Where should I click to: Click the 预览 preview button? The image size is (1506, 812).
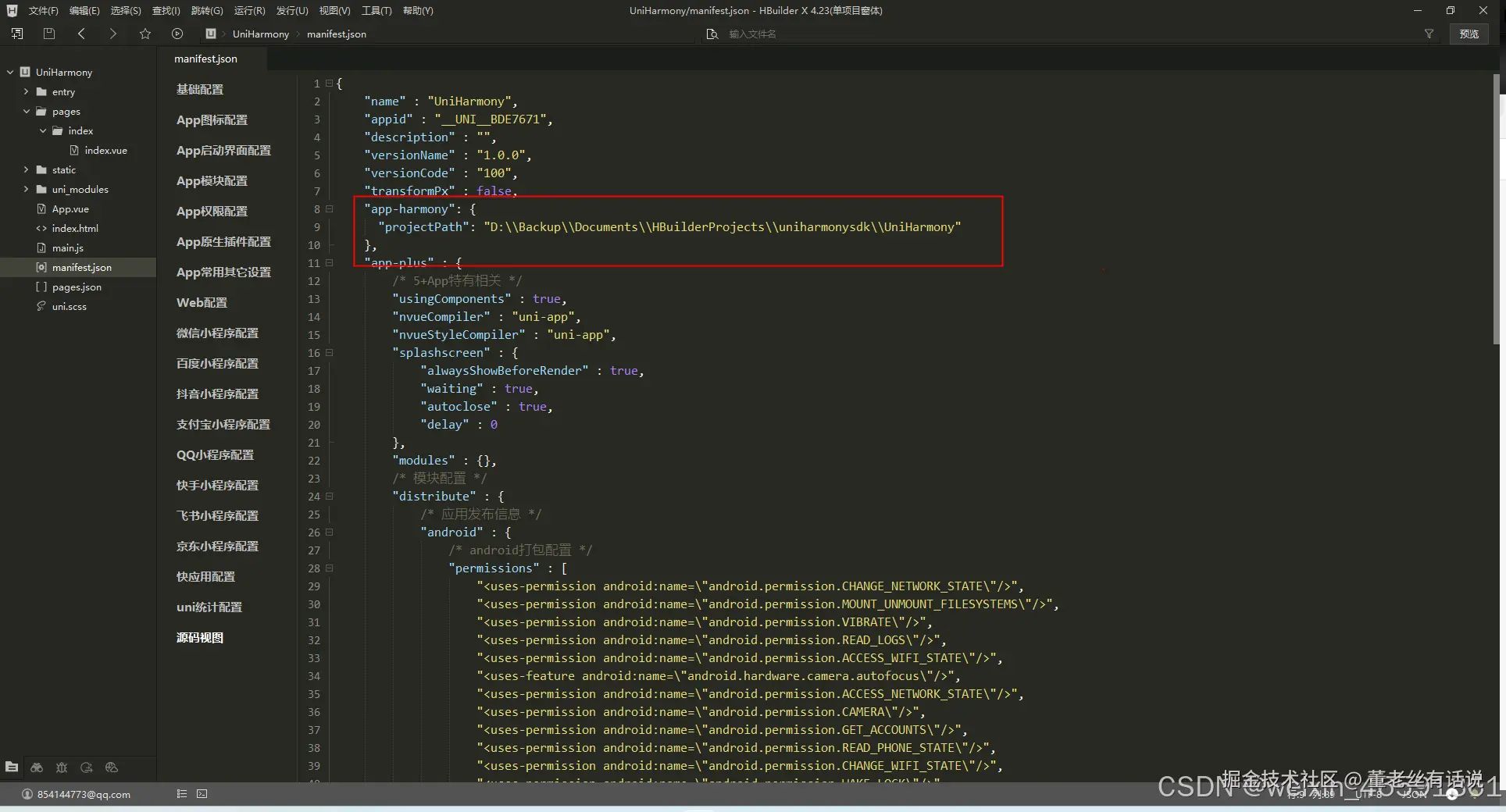tap(1469, 34)
